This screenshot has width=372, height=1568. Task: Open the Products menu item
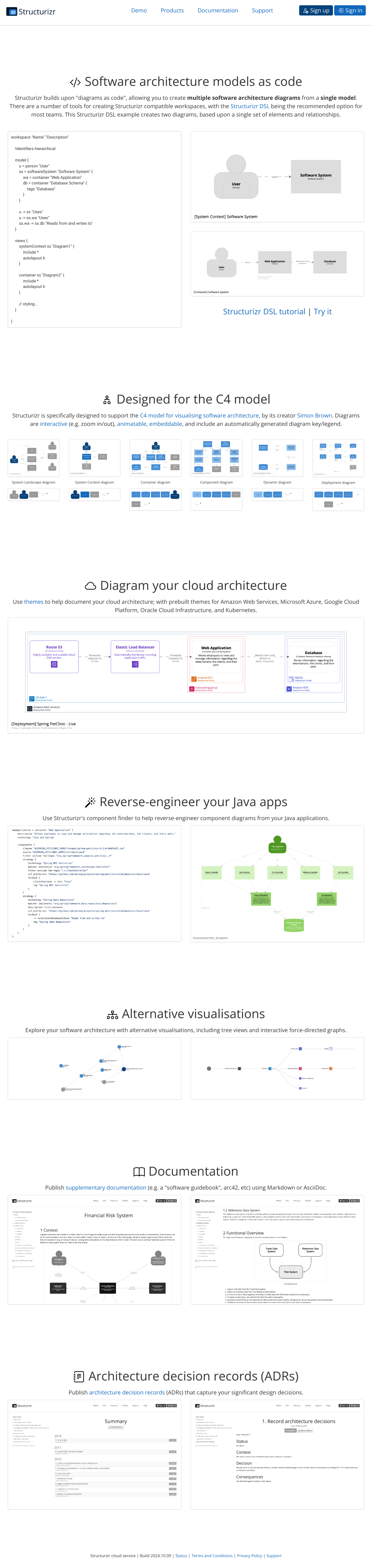pos(172,10)
